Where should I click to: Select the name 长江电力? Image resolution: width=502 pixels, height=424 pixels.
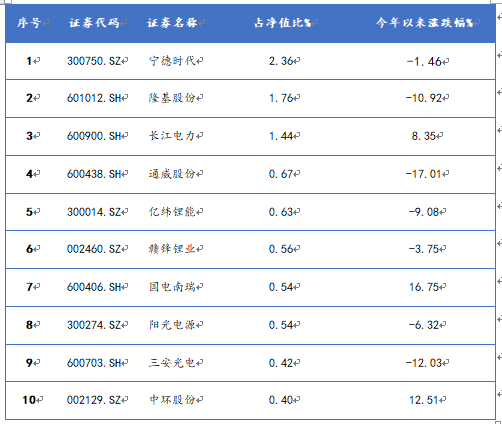172,136
